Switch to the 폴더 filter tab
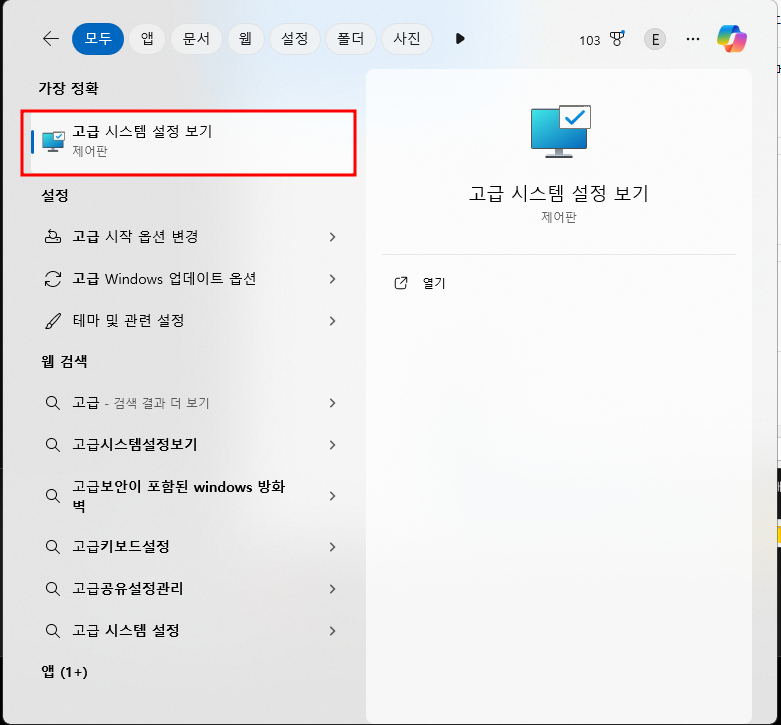This screenshot has width=781, height=725. (351, 39)
